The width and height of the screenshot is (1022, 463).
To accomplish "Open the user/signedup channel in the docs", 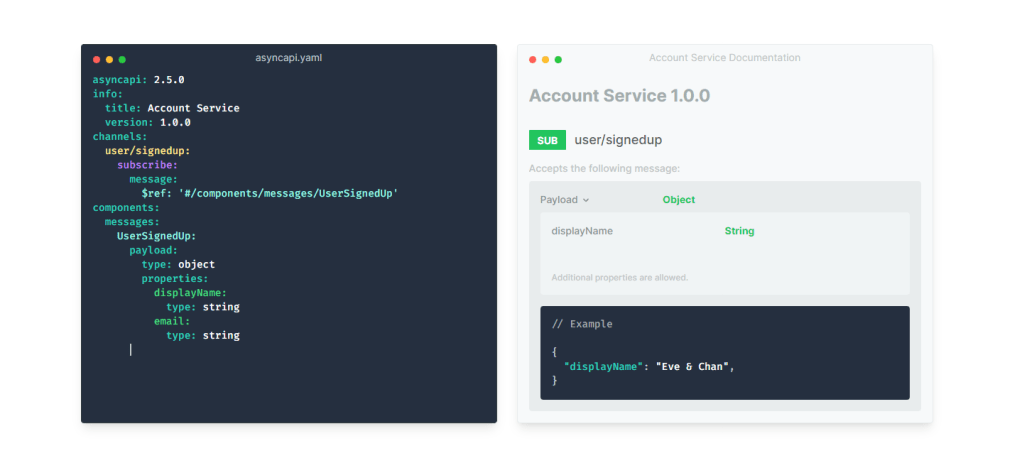I will point(618,140).
